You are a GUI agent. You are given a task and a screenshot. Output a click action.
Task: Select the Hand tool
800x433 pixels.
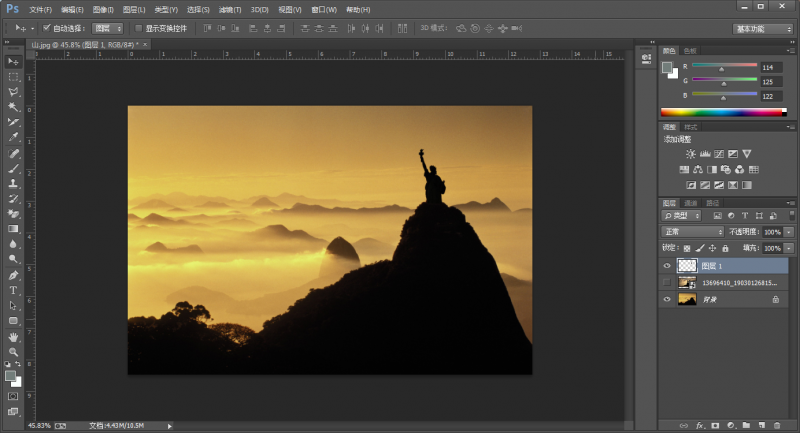13,337
